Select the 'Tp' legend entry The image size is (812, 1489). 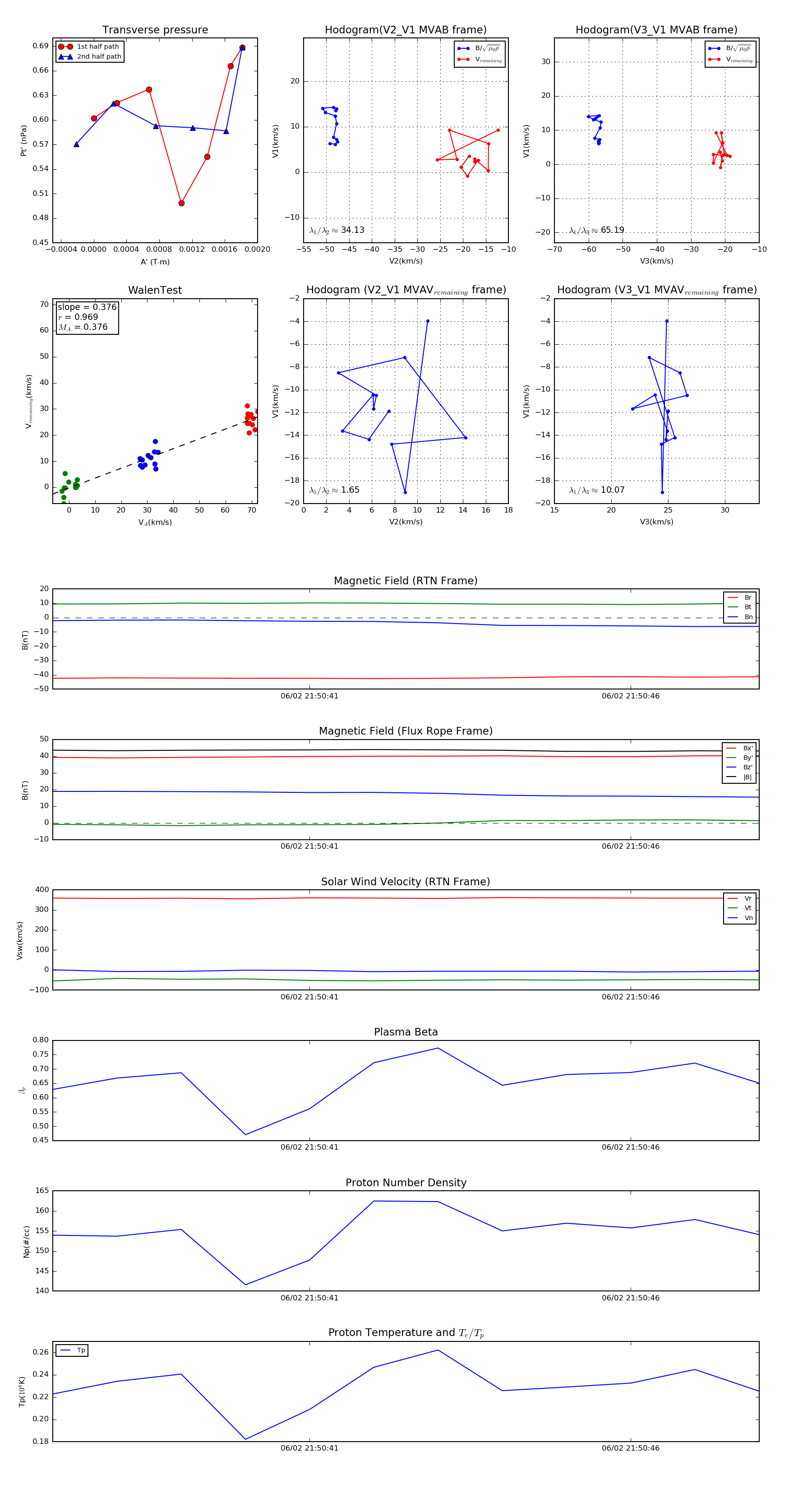[x=73, y=1350]
